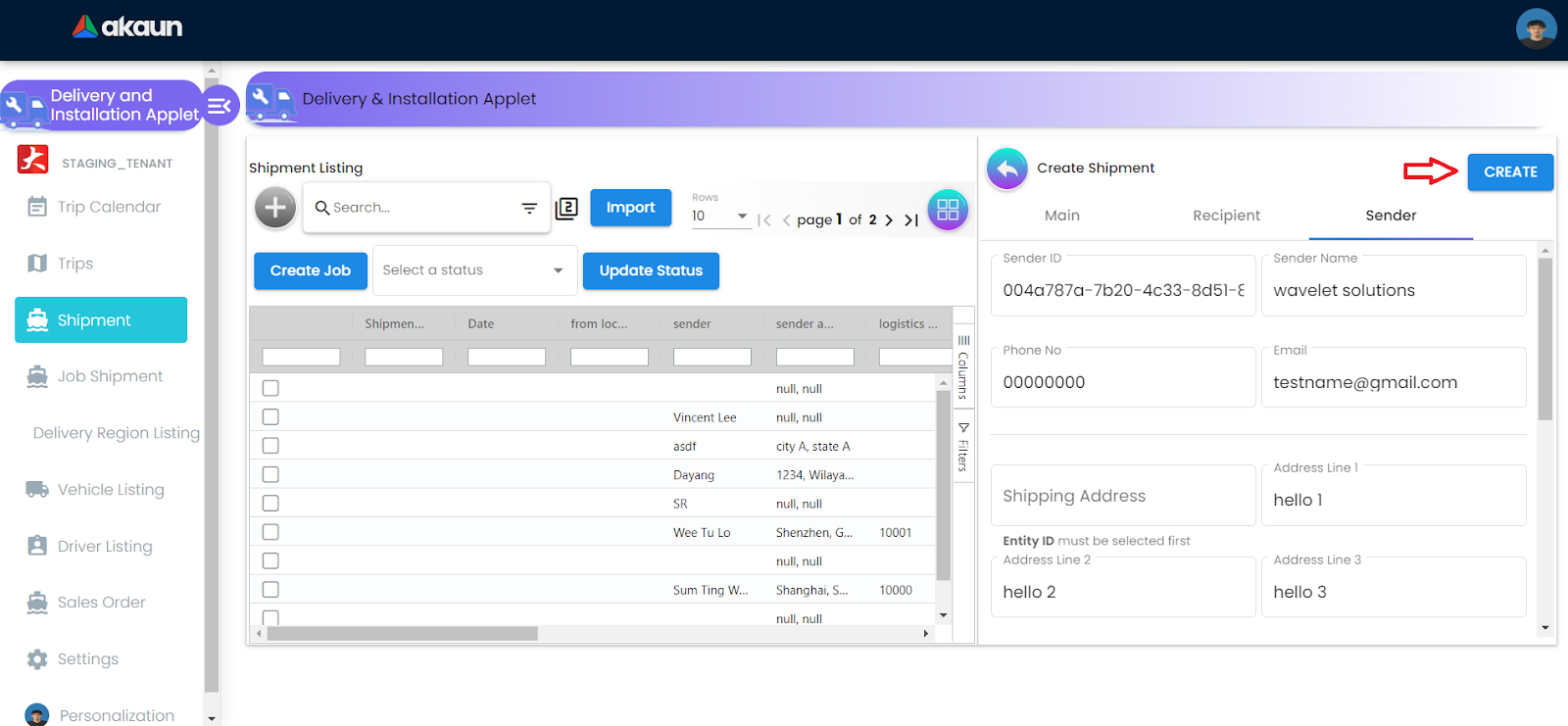Tick the checkbox for Wee Tu Lo row
This screenshot has width=1568, height=726.
tap(270, 532)
